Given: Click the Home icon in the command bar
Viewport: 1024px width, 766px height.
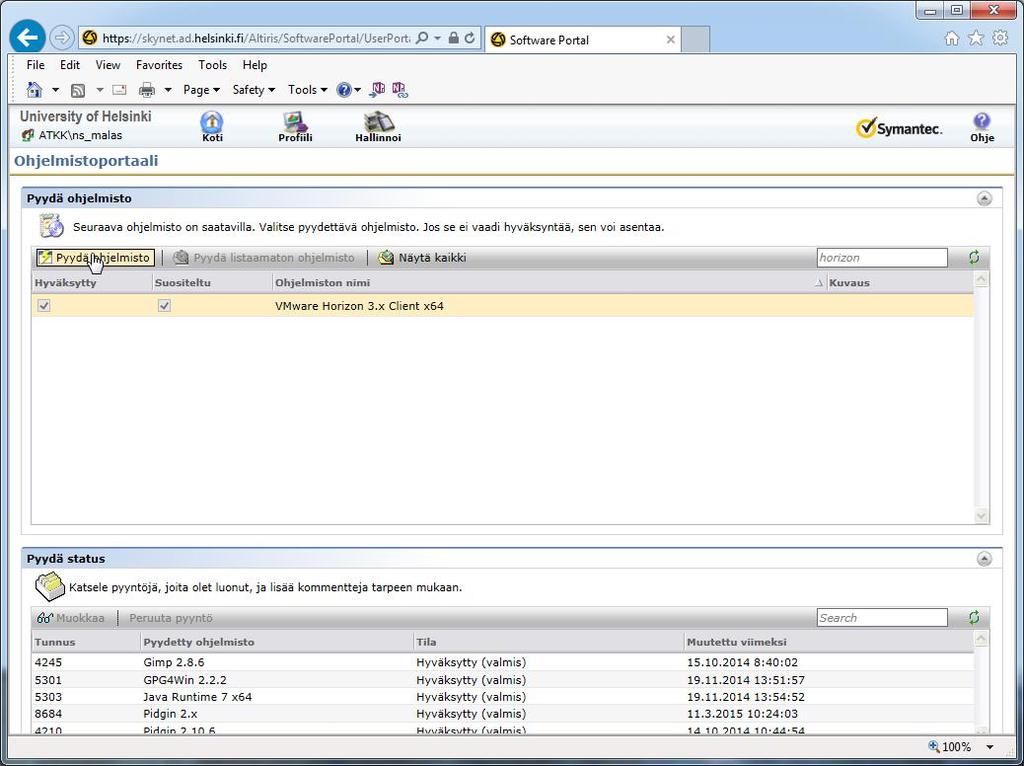Looking at the screenshot, I should pos(34,89).
